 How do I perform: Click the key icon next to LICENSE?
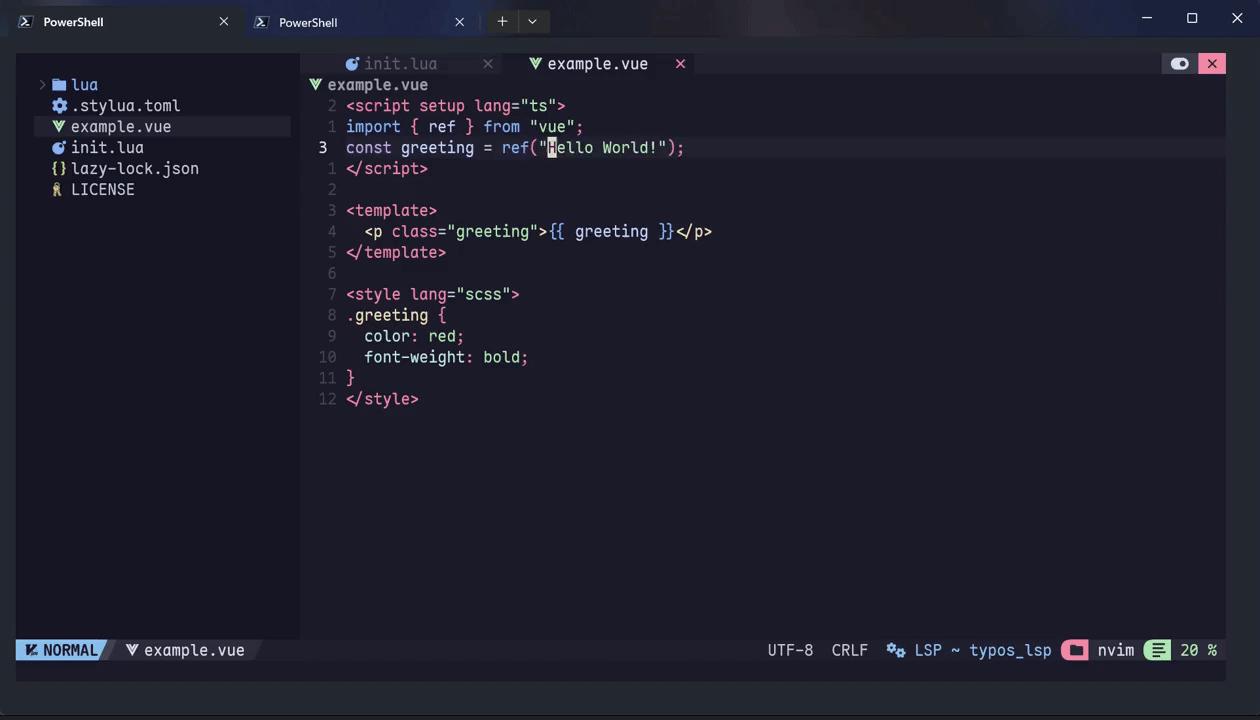coord(57,189)
